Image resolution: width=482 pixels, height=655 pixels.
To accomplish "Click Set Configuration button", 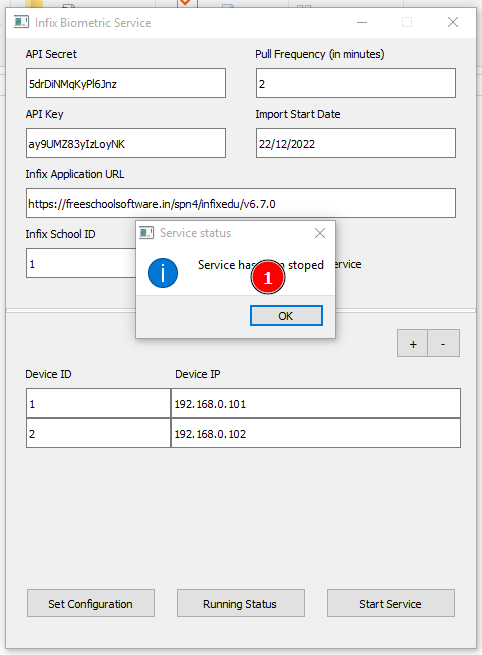I will 91,604.
